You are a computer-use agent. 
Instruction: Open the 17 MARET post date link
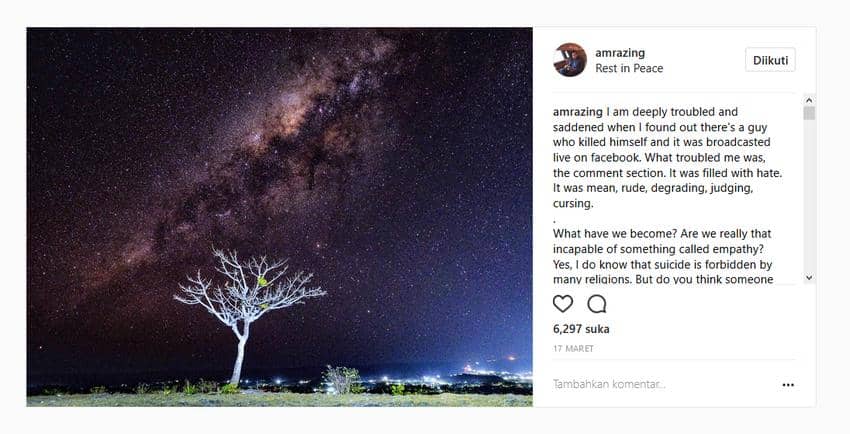click(573, 349)
